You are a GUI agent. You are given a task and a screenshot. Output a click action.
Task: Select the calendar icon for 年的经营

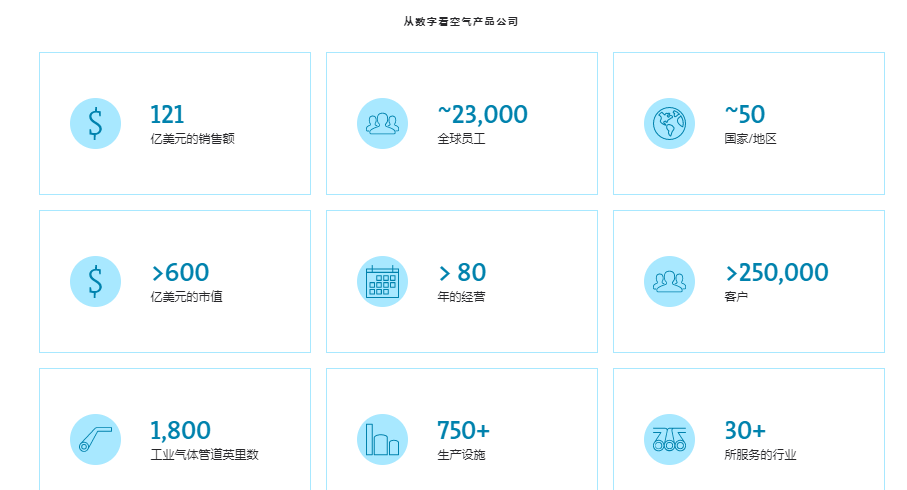click(382, 281)
